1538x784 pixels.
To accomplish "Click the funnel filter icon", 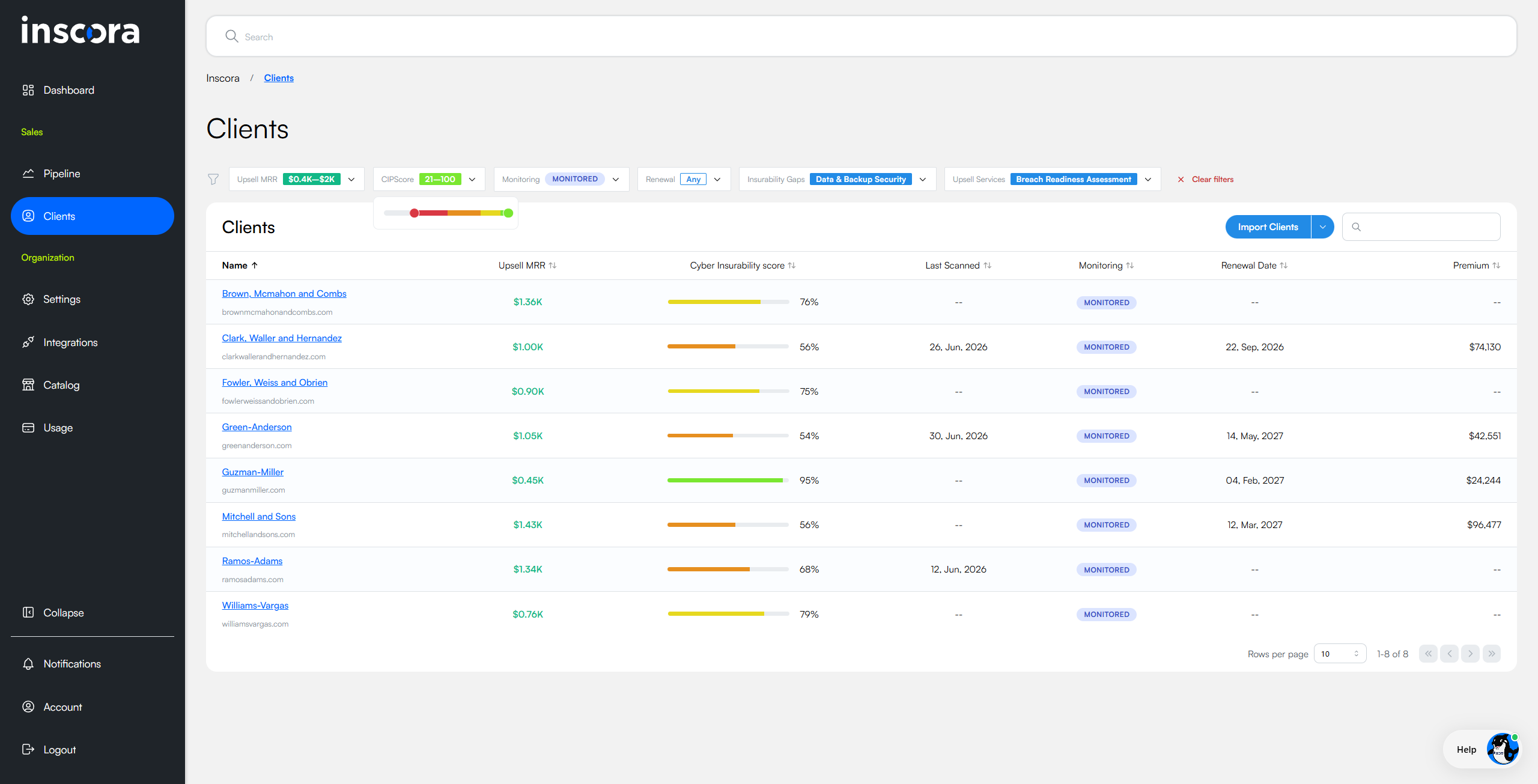I will (x=213, y=179).
